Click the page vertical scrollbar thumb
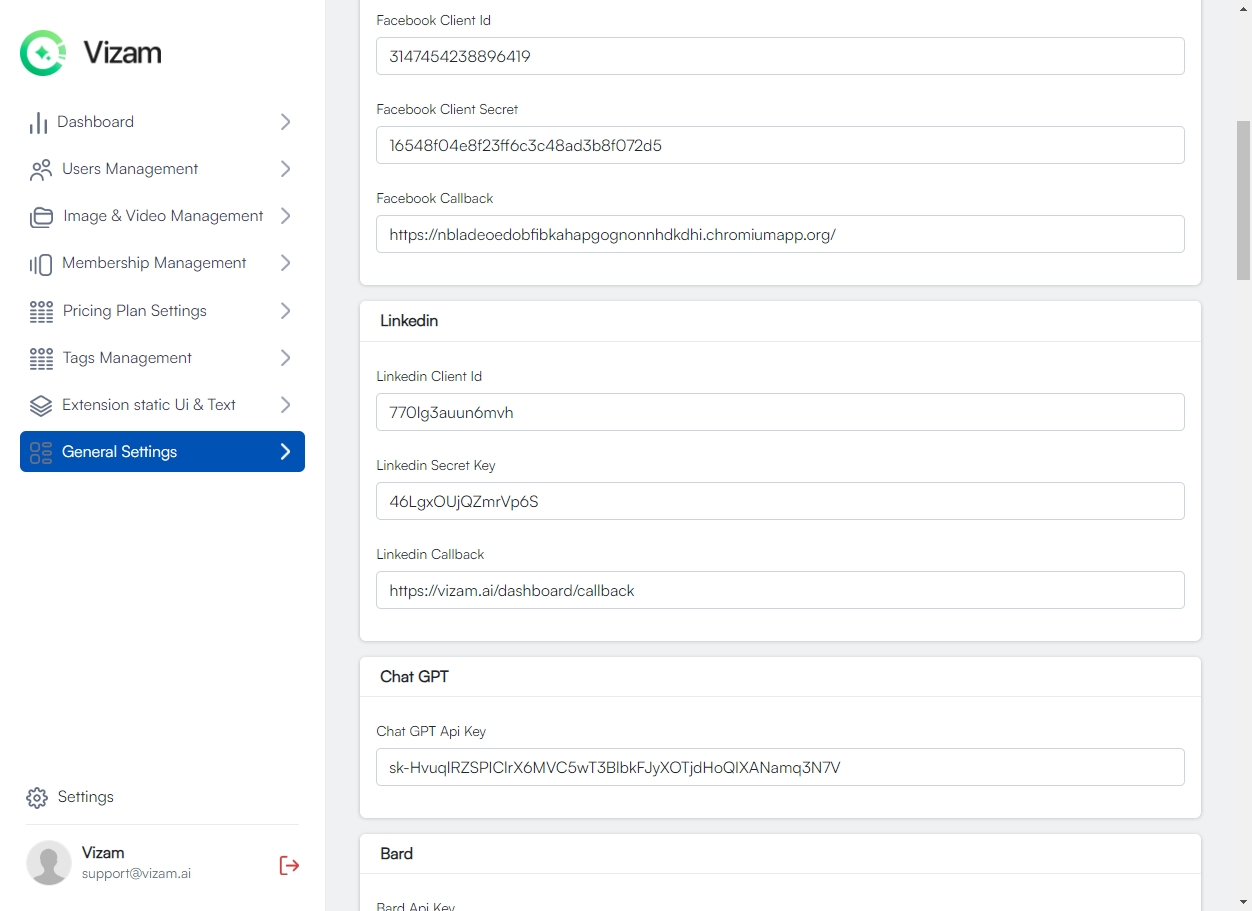Viewport: 1252px width, 911px height. pos(1243,200)
